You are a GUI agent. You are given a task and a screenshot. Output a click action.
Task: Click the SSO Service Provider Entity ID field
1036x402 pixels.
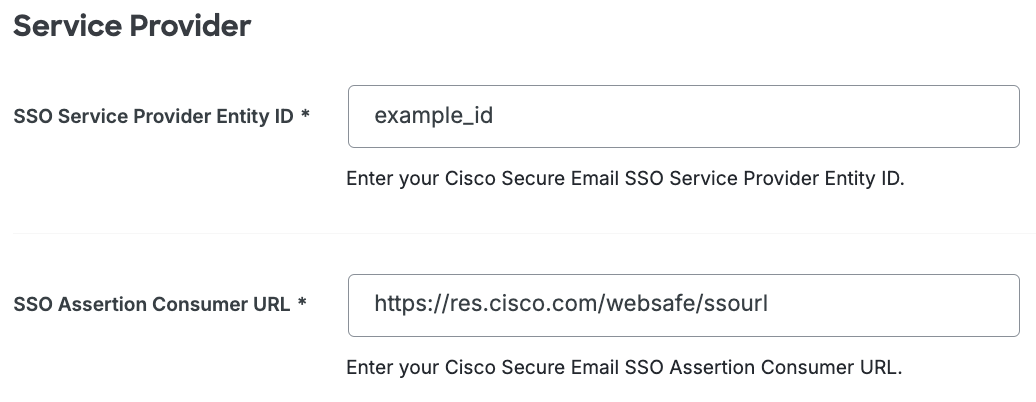[683, 116]
